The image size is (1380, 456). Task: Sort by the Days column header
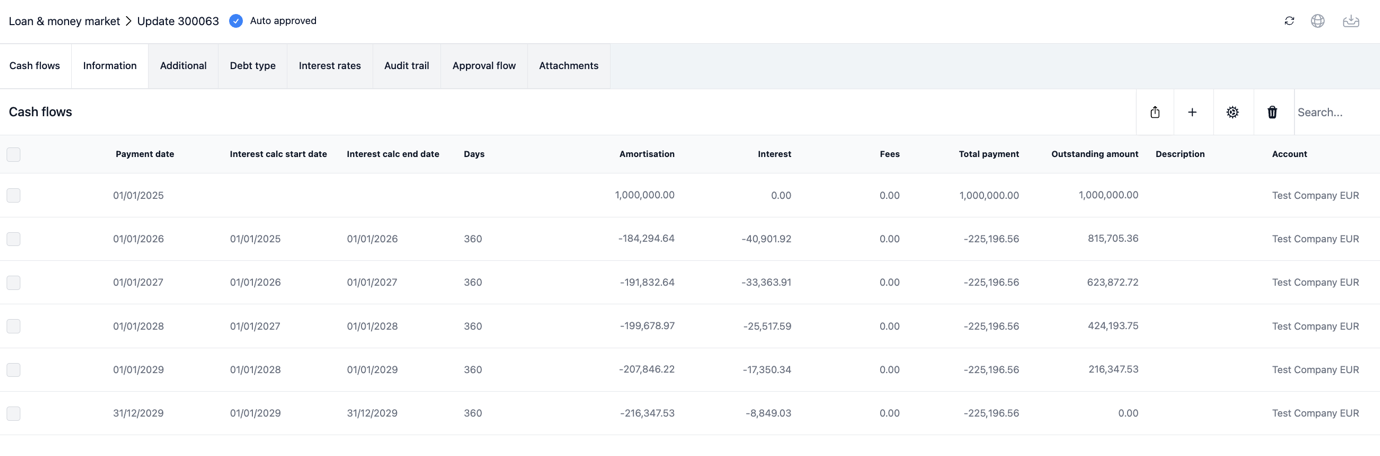tap(474, 154)
